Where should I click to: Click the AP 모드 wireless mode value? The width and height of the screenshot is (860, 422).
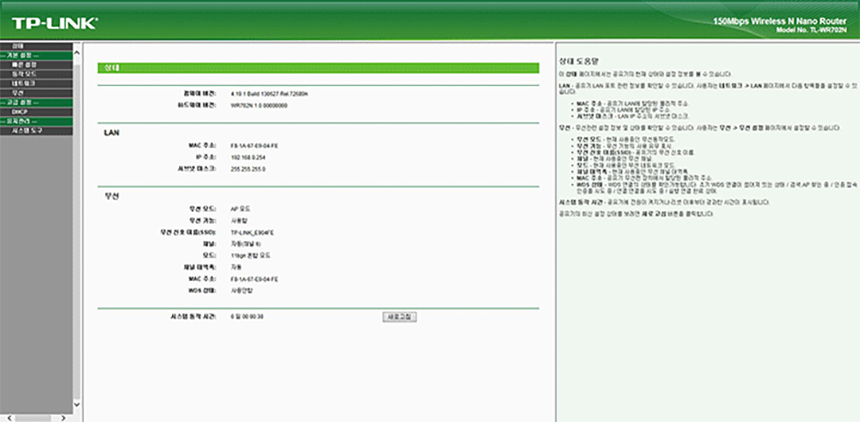point(241,209)
